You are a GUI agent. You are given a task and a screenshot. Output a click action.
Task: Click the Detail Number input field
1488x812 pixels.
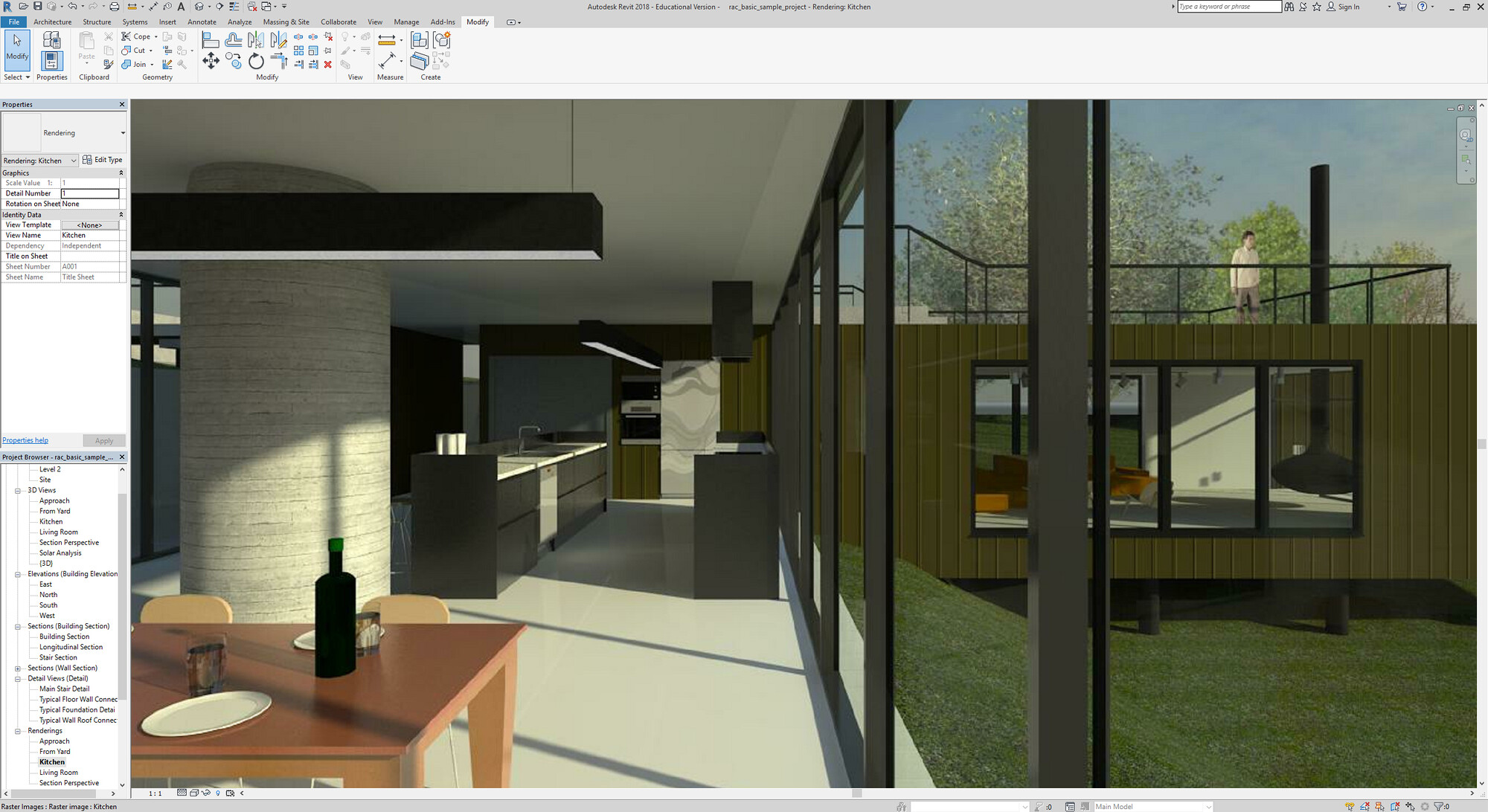[89, 193]
